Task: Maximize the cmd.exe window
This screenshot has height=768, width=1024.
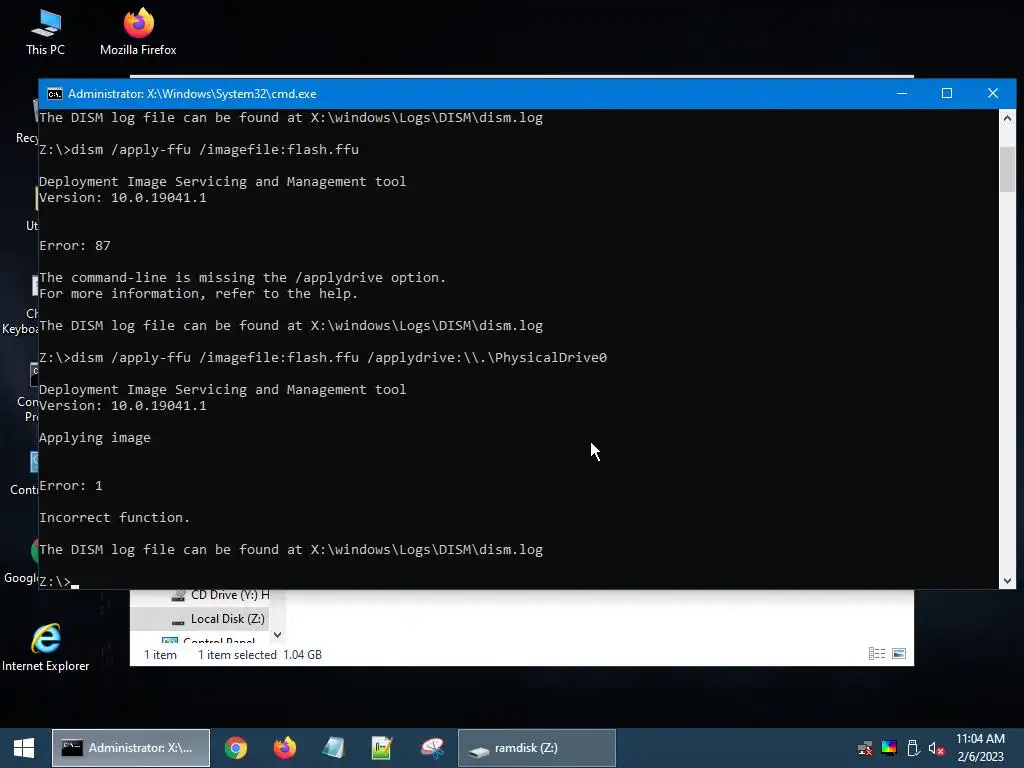Action: [x=947, y=93]
